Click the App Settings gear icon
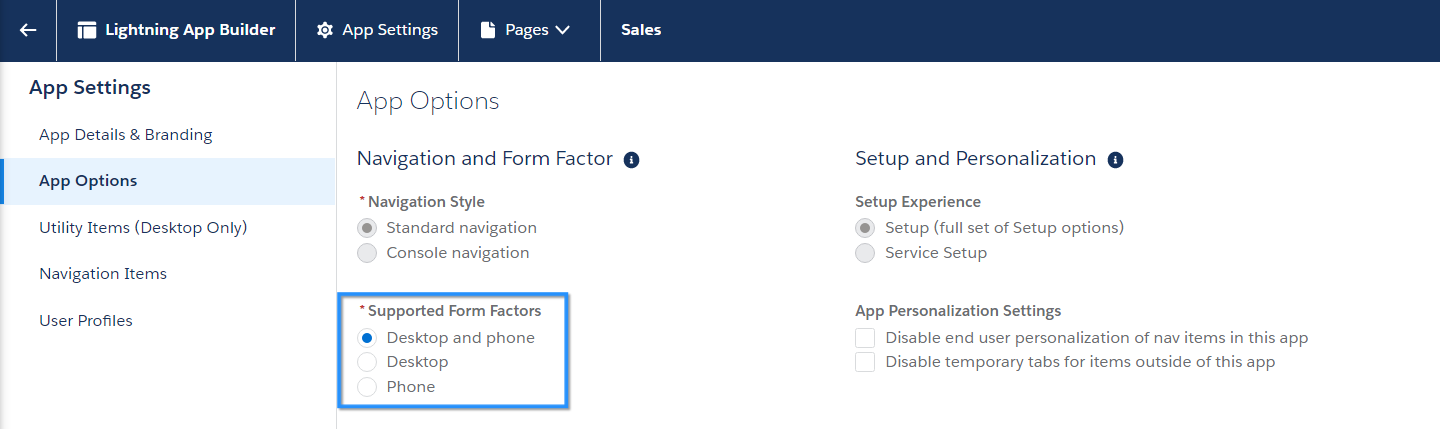 click(x=324, y=30)
